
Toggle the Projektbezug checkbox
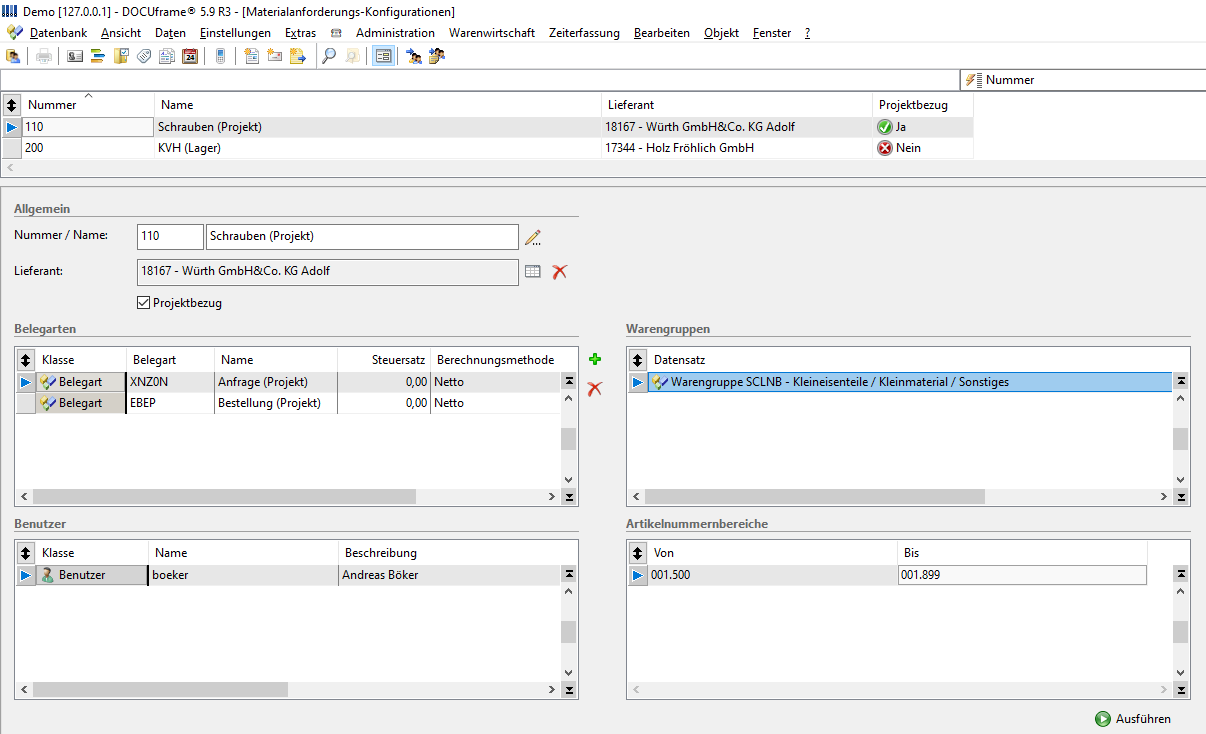coord(142,302)
